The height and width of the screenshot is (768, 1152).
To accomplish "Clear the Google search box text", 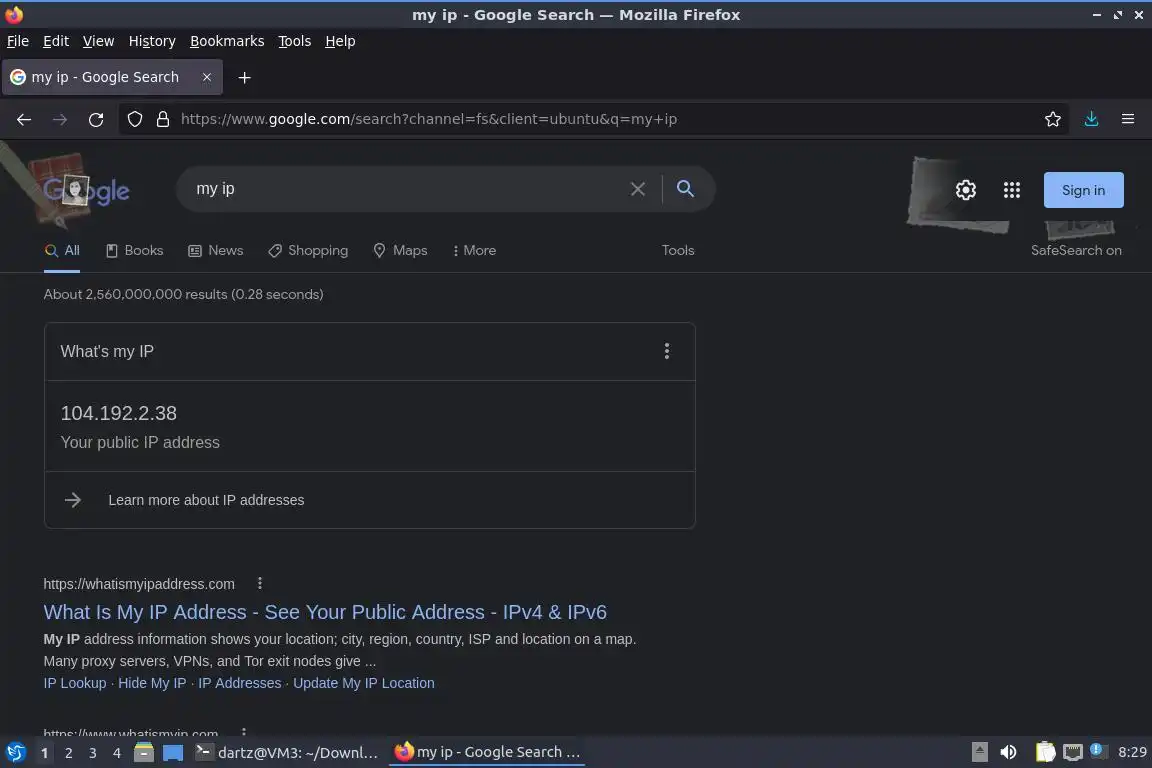I will pos(638,189).
